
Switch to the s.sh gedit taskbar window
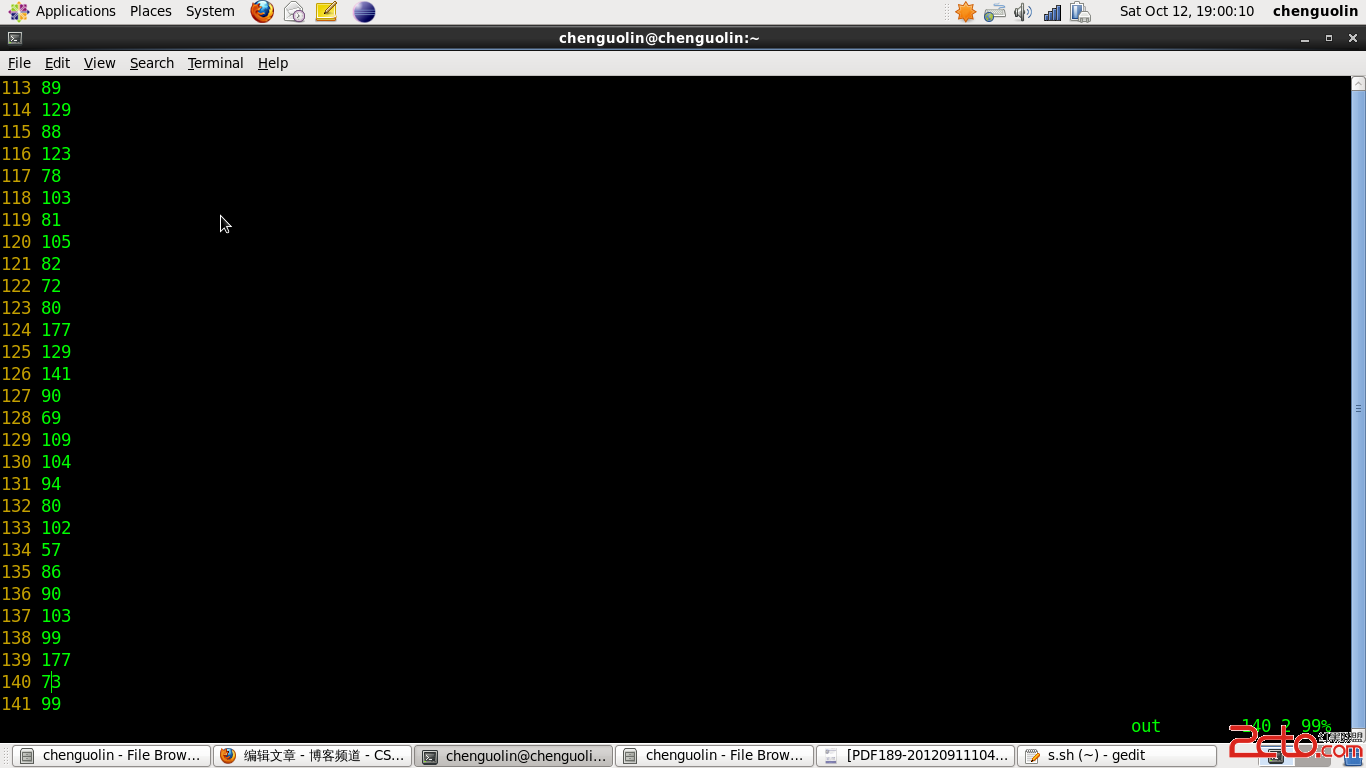pyautogui.click(x=1116, y=756)
